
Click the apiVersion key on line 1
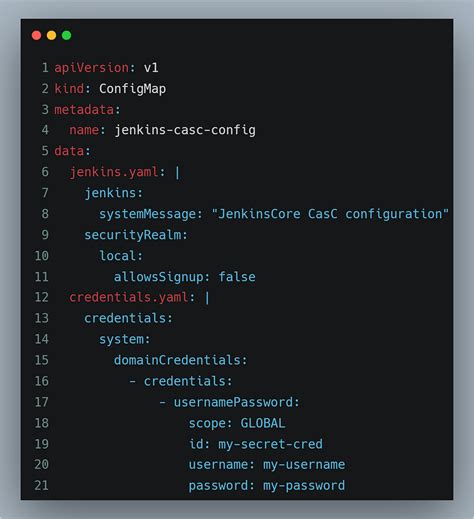[92, 68]
